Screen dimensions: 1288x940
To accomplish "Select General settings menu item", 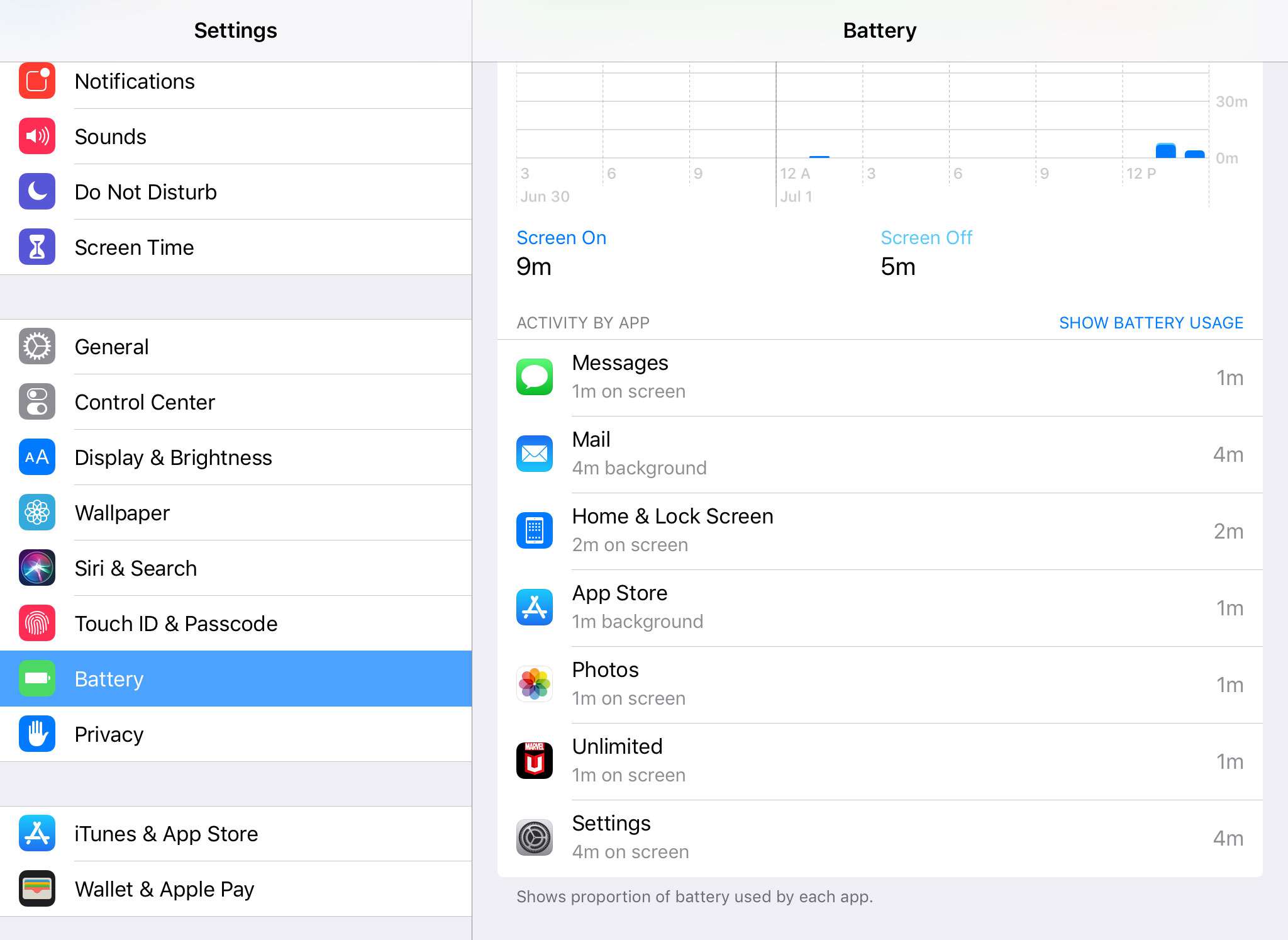I will click(x=236, y=346).
